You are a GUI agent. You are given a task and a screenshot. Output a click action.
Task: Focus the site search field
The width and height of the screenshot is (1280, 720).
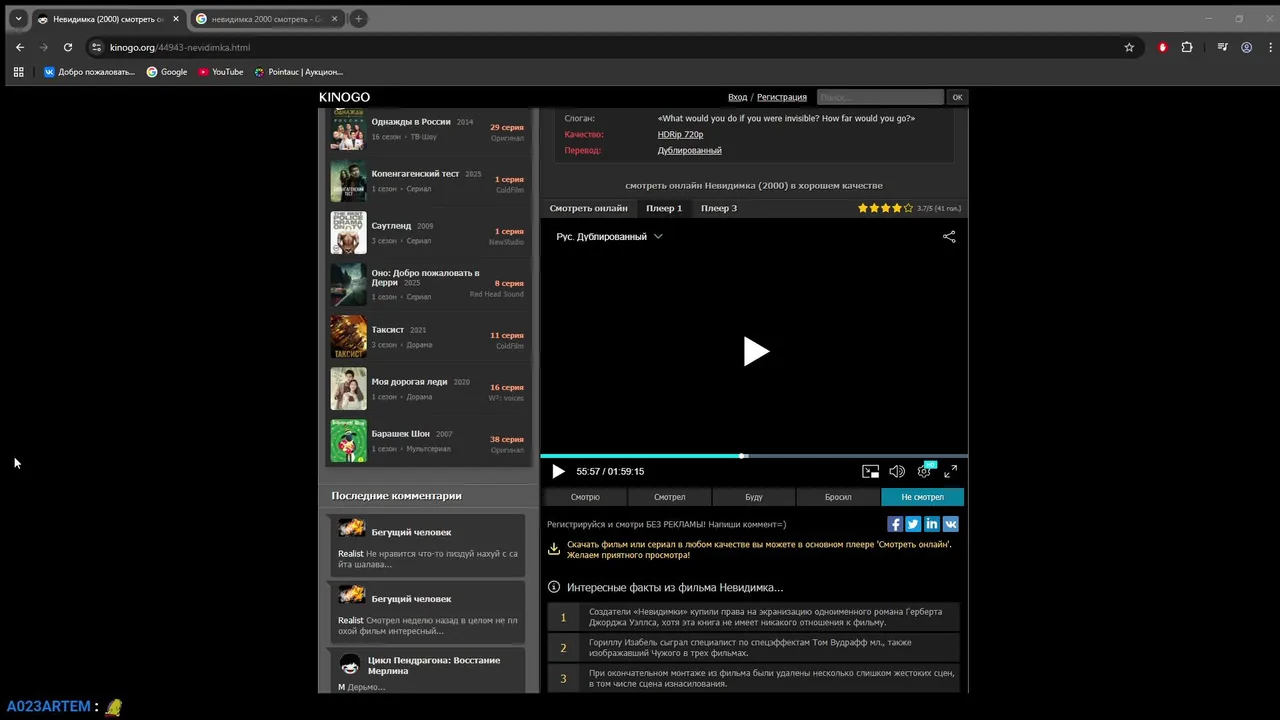(880, 97)
